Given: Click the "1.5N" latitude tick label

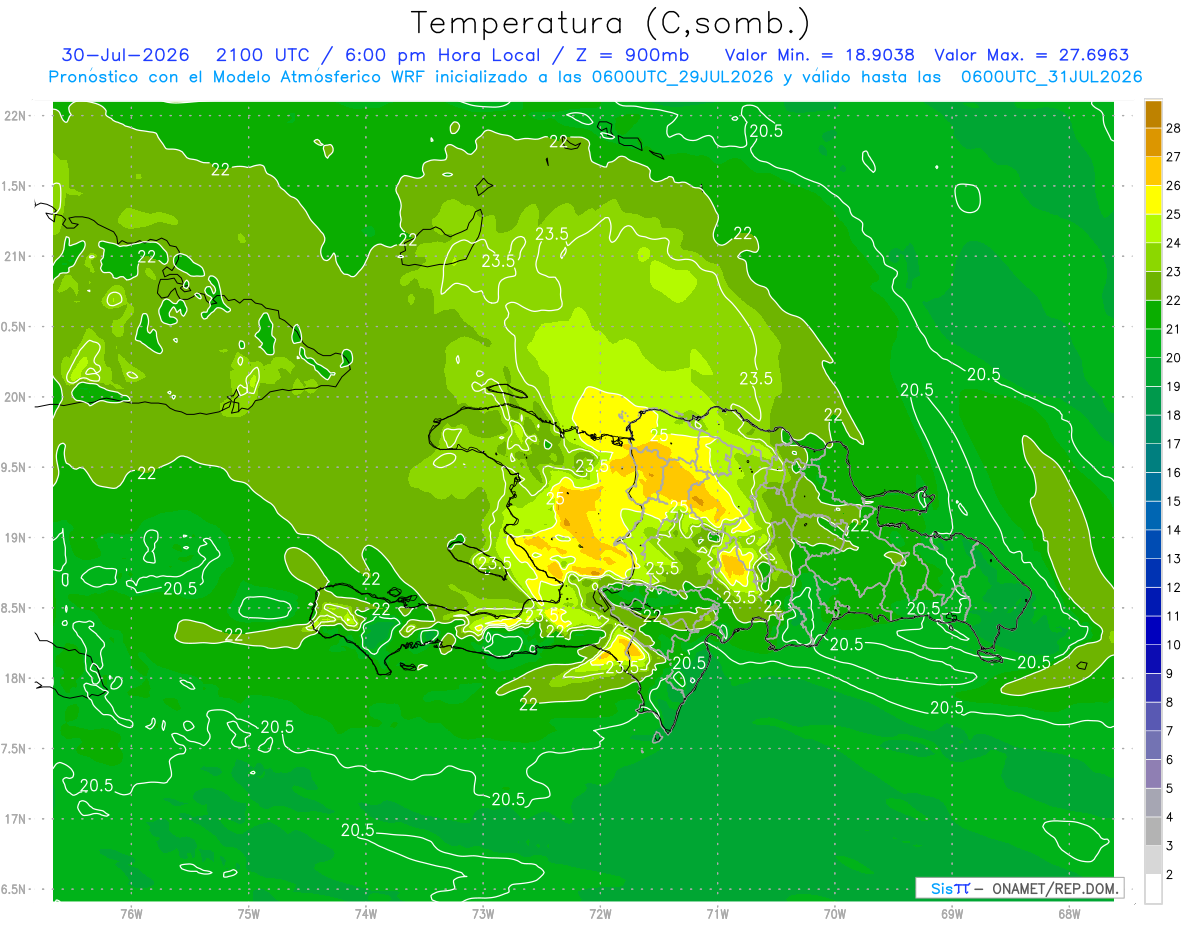Looking at the screenshot, I should click(x=14, y=186).
